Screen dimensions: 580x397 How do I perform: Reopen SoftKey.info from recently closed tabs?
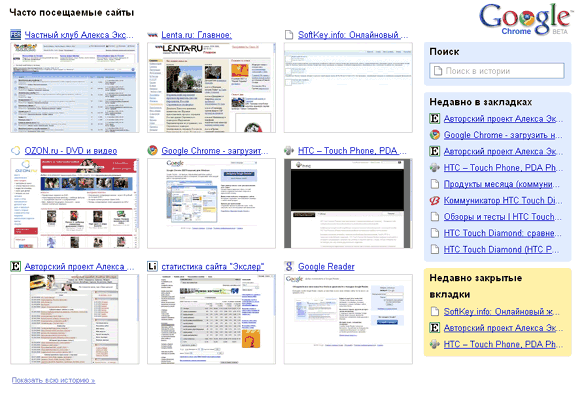502,312
